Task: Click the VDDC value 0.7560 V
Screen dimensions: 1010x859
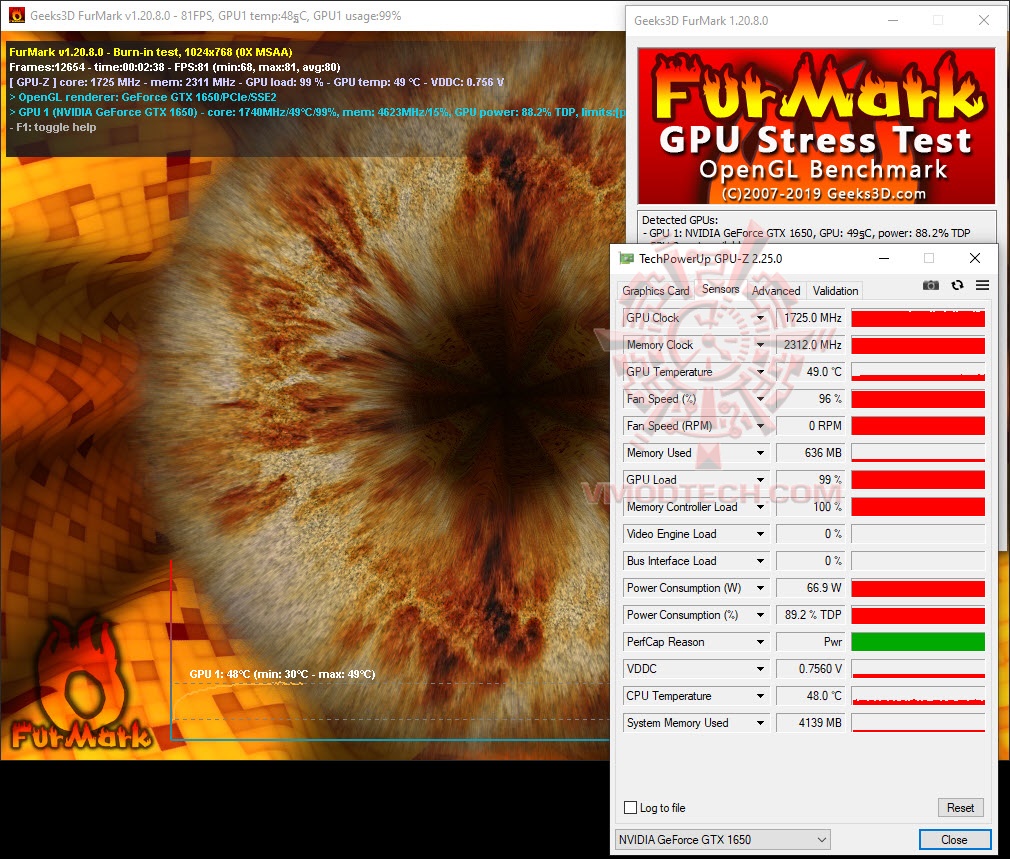Action: click(812, 670)
